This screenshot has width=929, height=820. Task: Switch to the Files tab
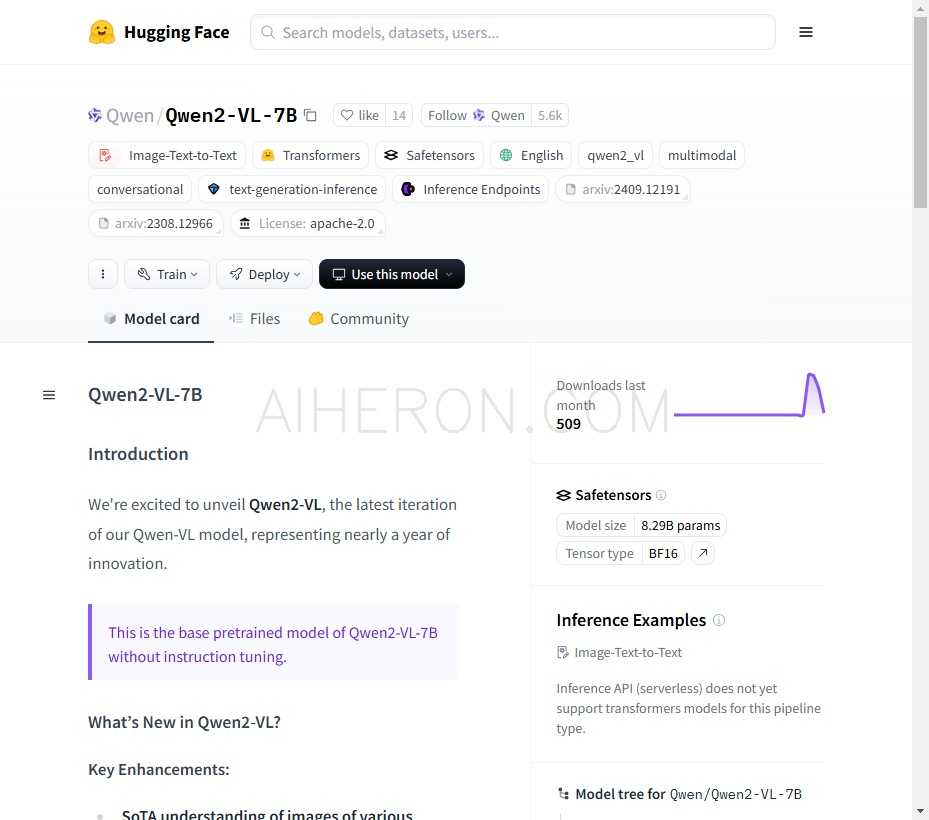[x=255, y=319]
